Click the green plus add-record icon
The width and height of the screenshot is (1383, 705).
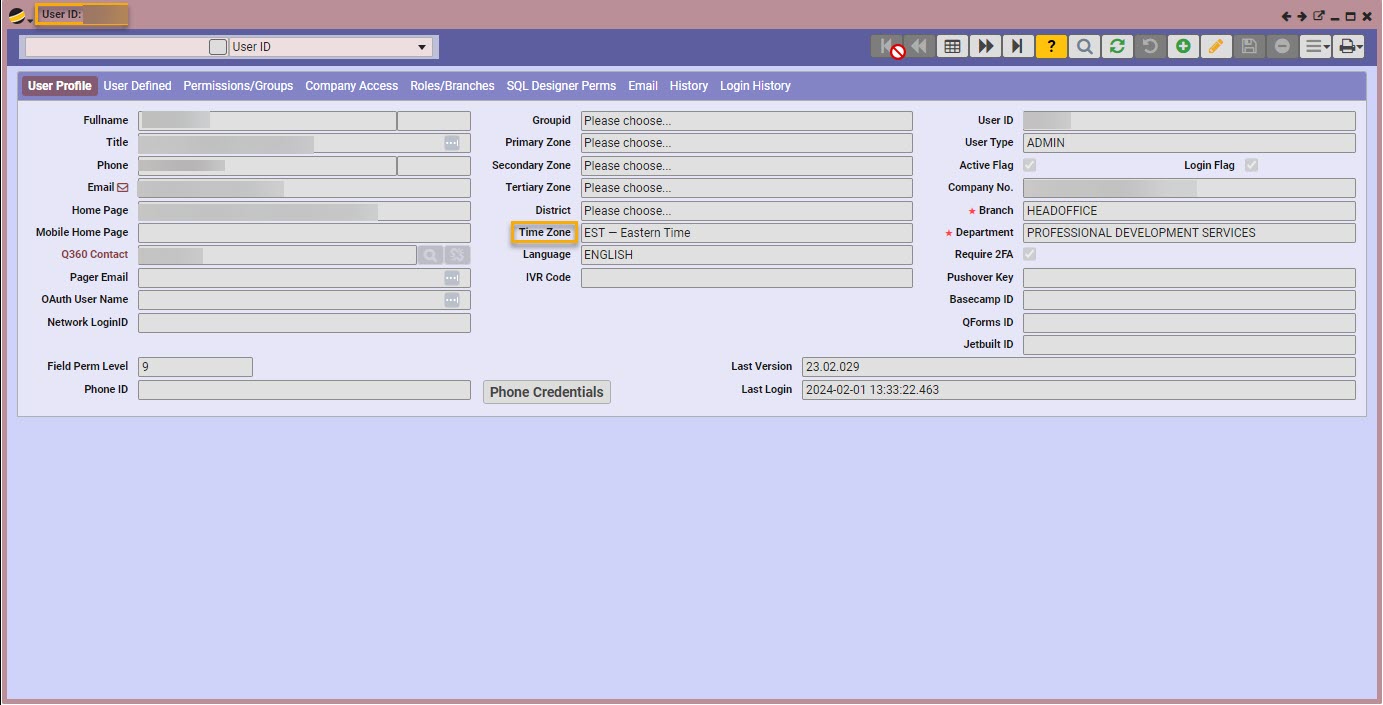(1183, 47)
